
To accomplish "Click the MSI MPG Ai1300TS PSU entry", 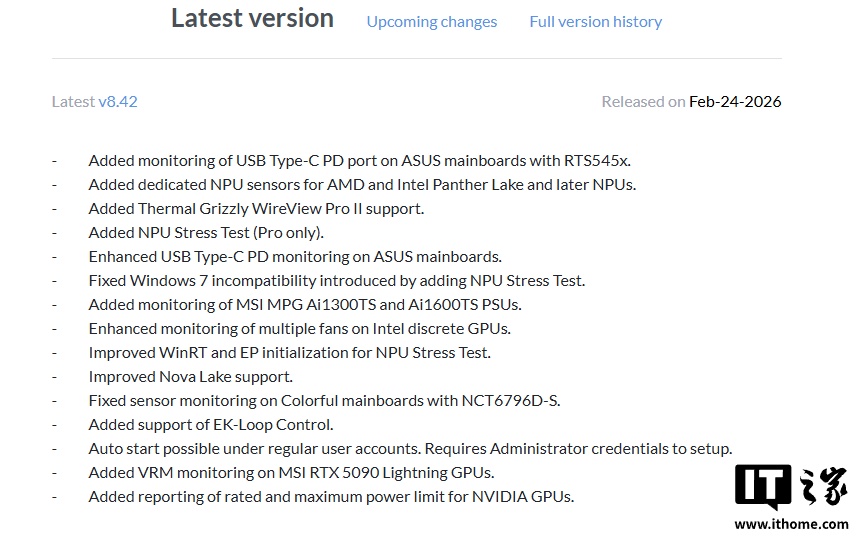I will (304, 304).
